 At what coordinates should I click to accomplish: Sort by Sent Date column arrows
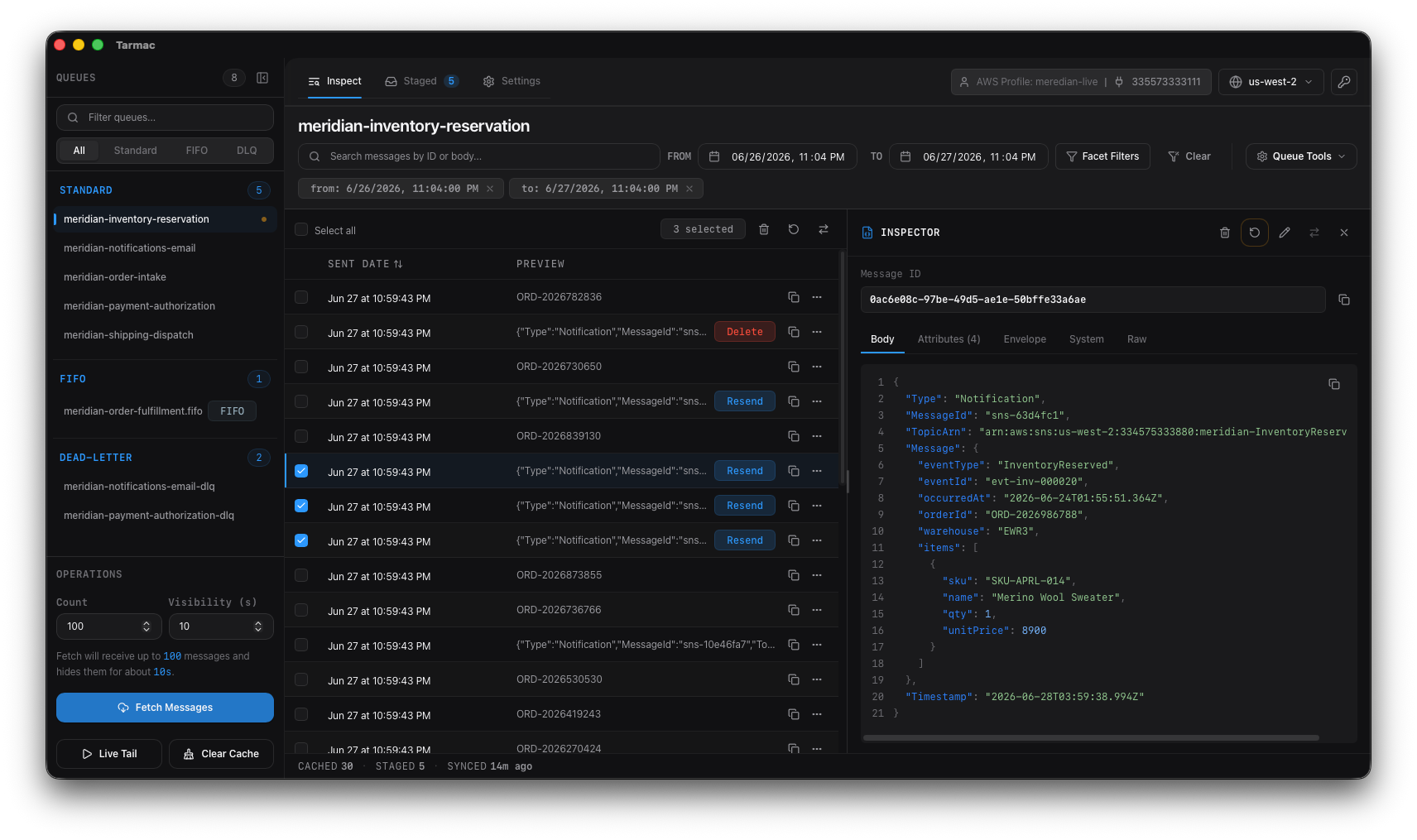pos(398,264)
